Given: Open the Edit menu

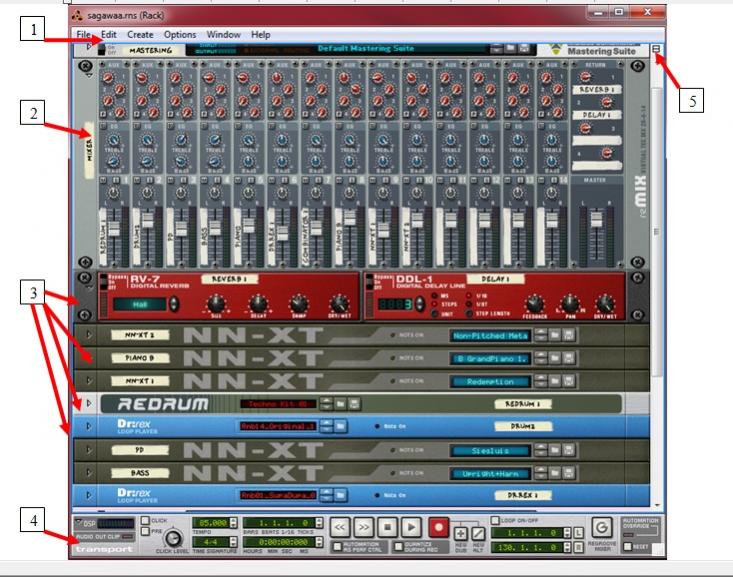Looking at the screenshot, I should point(109,34).
